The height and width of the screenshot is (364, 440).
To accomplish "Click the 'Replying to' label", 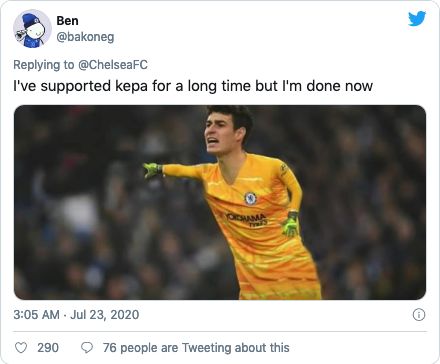I will coord(44,65).
